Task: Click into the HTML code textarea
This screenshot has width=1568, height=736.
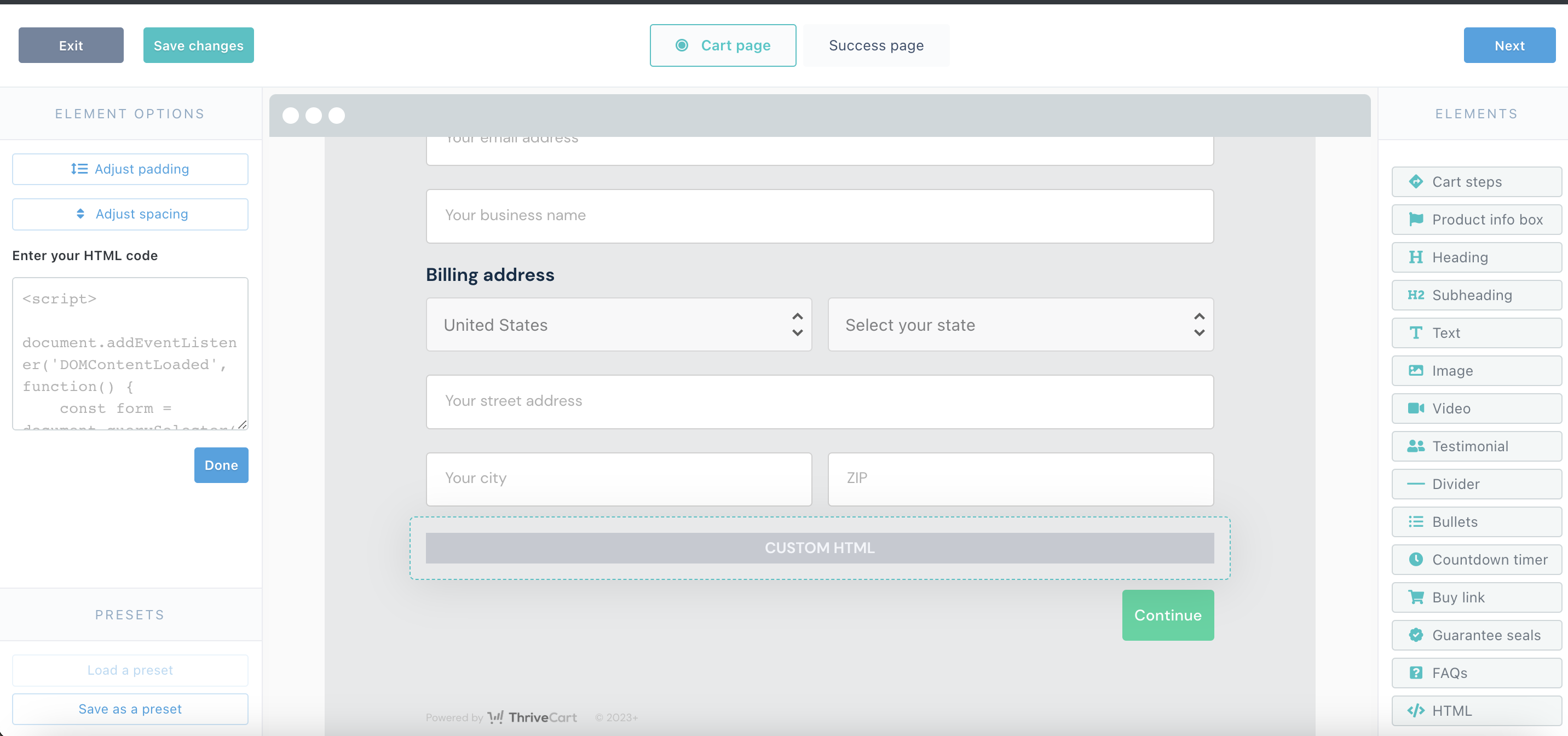Action: pyautogui.click(x=130, y=353)
